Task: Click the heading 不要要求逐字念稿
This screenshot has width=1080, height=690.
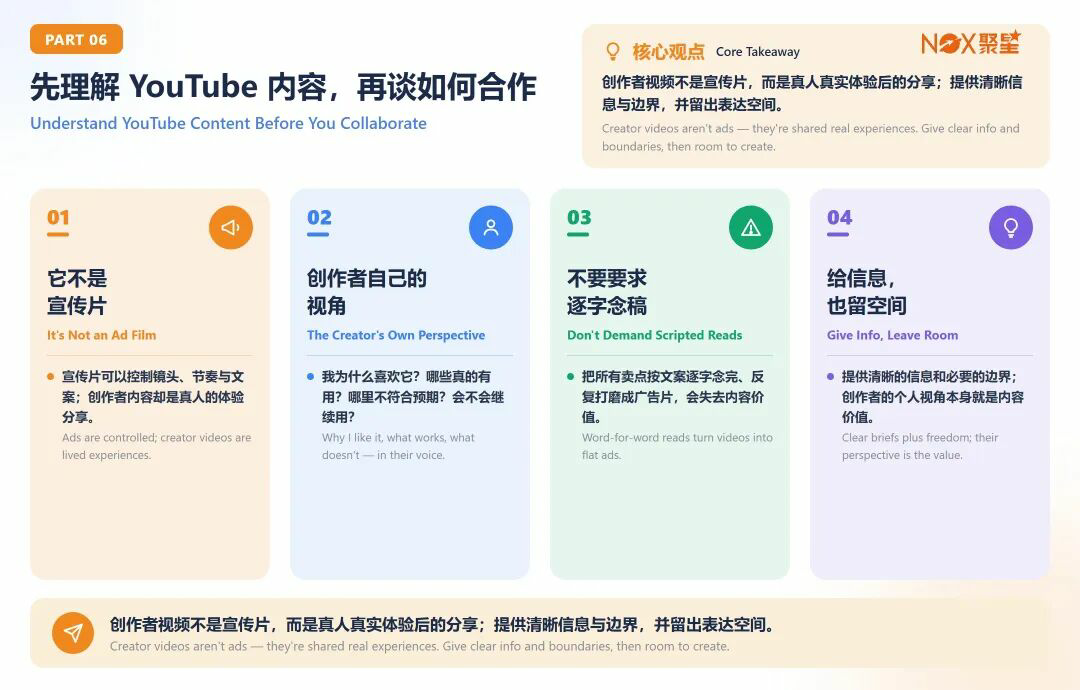Action: click(x=607, y=292)
